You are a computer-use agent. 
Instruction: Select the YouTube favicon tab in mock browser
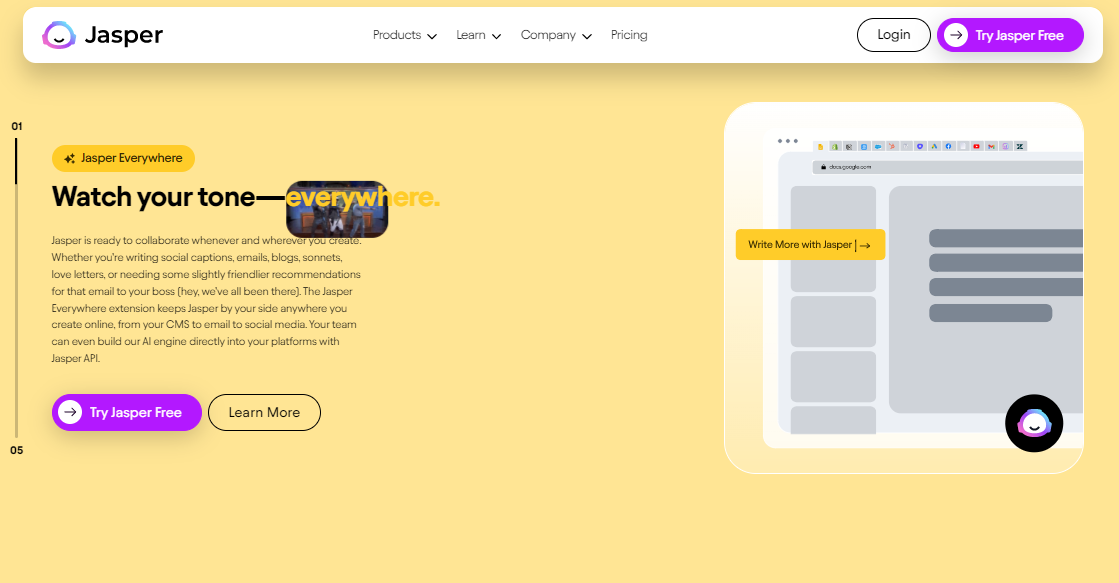pos(976,146)
